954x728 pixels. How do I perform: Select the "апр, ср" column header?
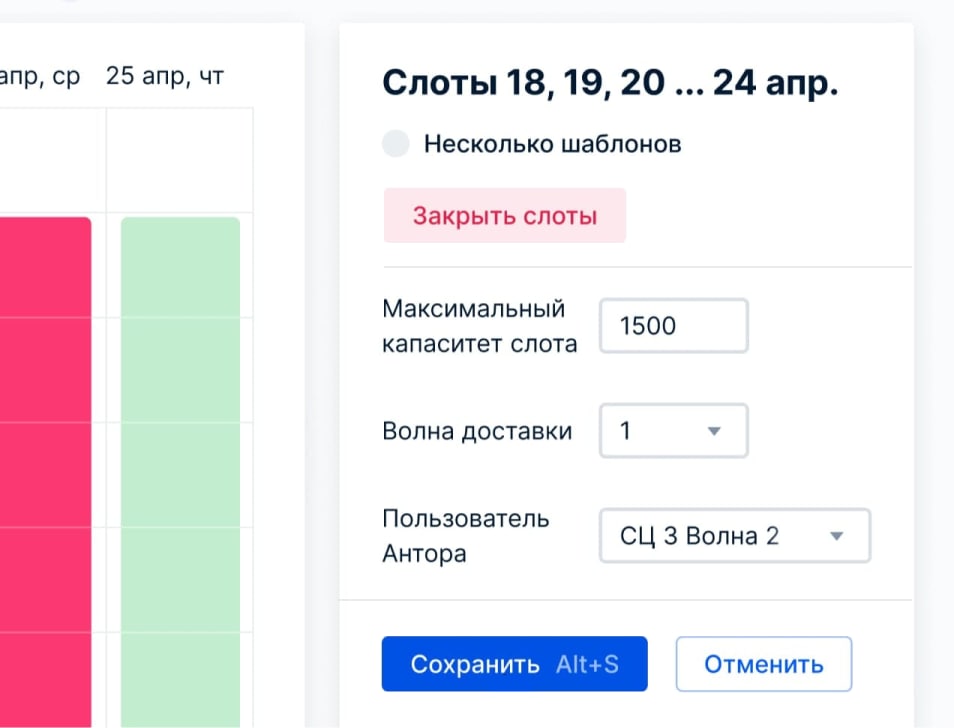pyautogui.click(x=40, y=77)
